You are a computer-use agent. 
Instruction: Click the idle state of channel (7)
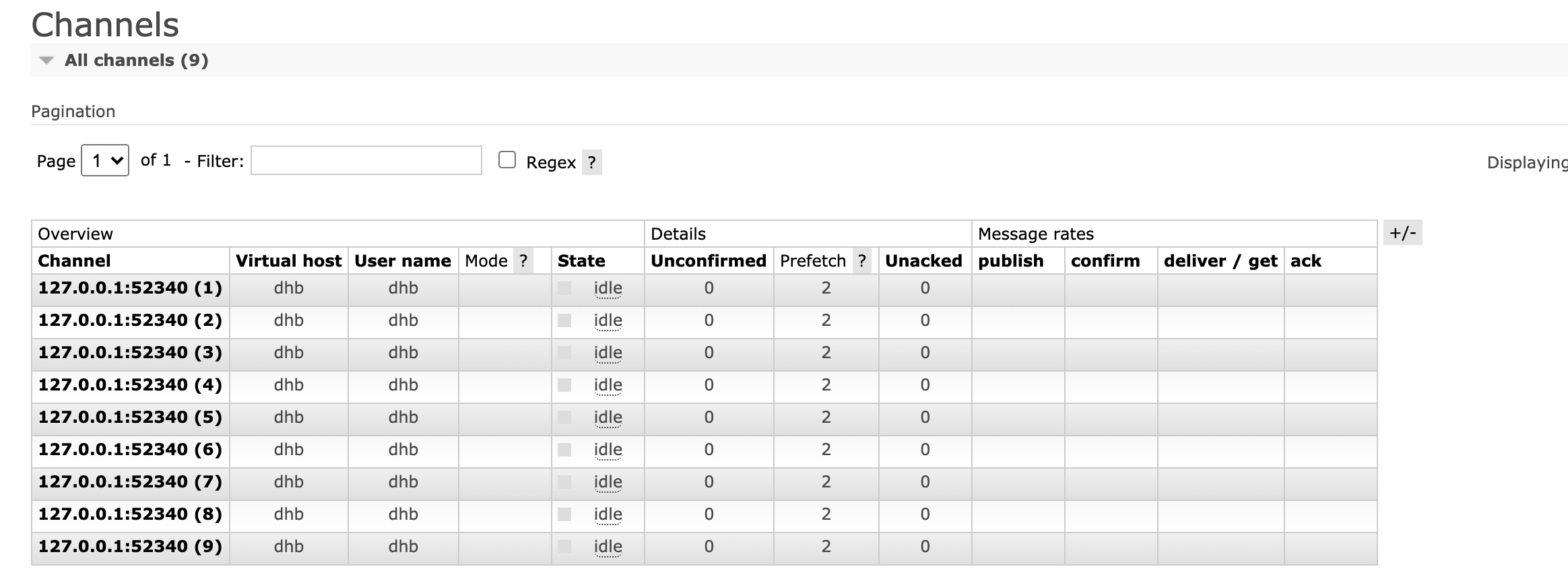pos(608,482)
